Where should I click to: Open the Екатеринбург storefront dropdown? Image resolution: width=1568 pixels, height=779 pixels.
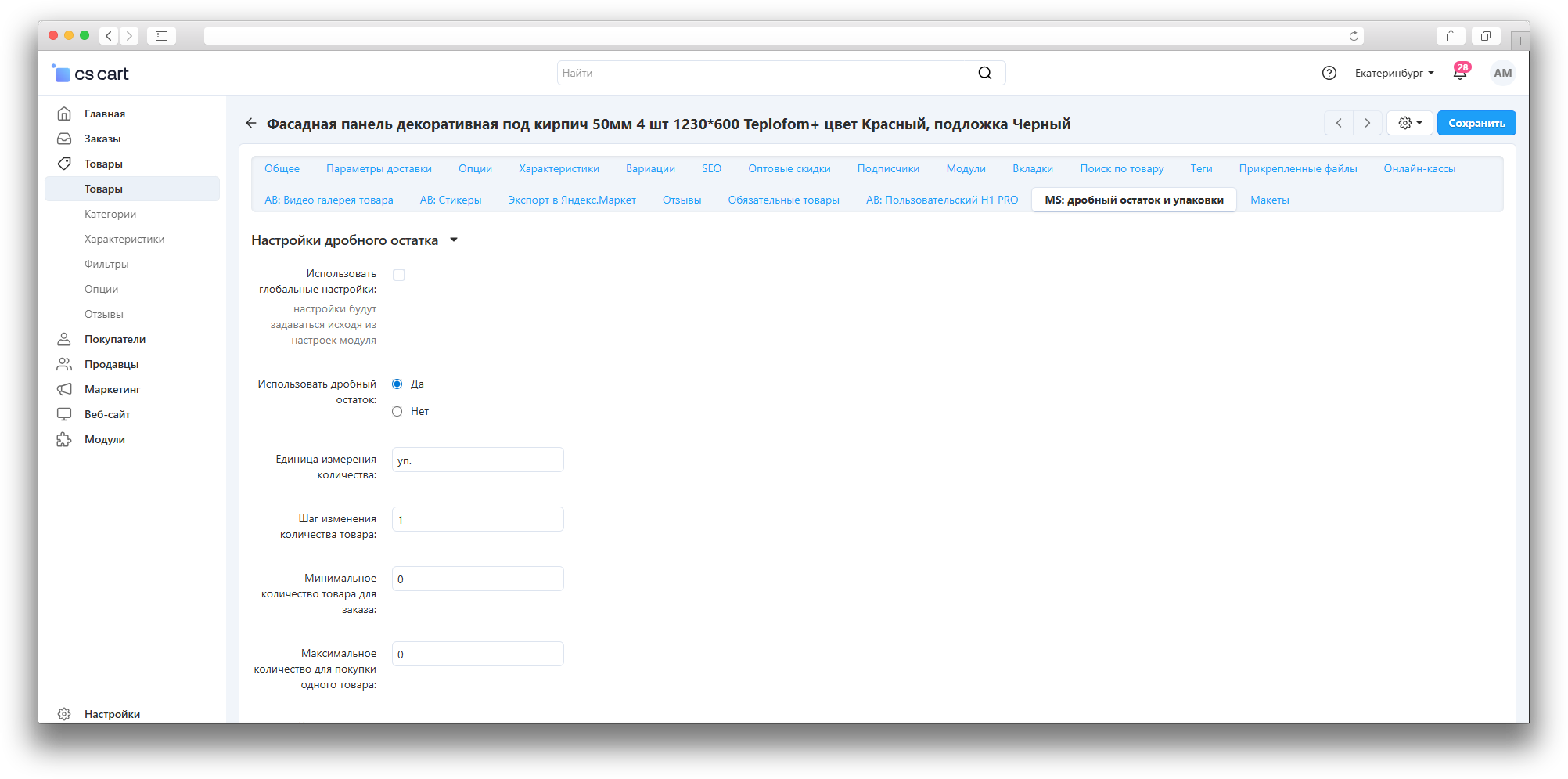click(x=1394, y=73)
